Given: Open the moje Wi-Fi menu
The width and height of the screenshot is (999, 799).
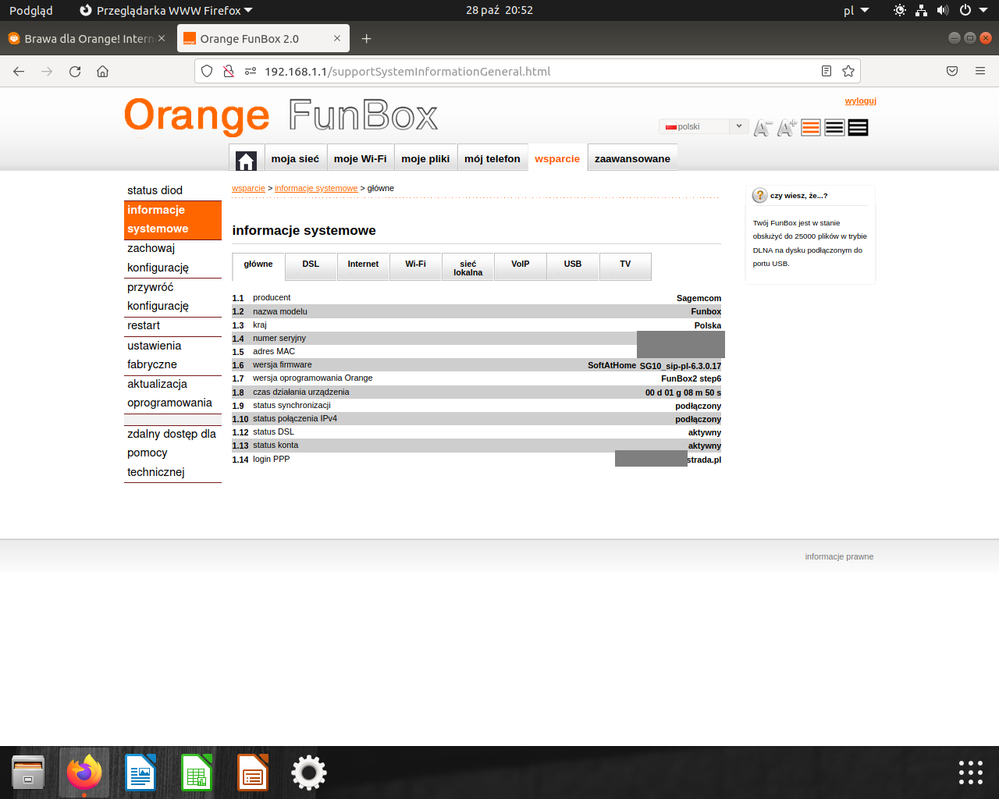Looking at the screenshot, I should pyautogui.click(x=360, y=159).
